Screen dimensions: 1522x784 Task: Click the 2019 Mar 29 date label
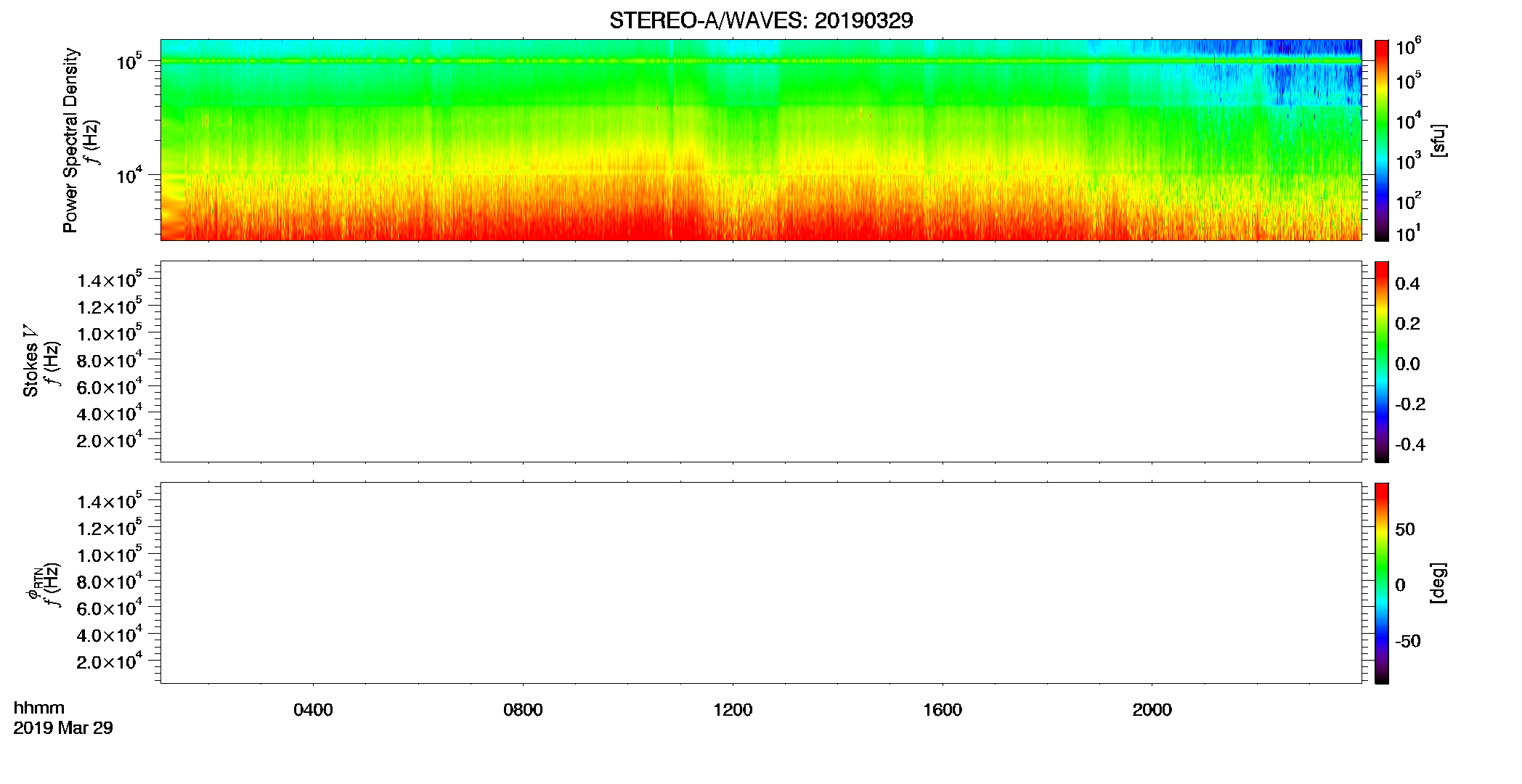pyautogui.click(x=63, y=728)
